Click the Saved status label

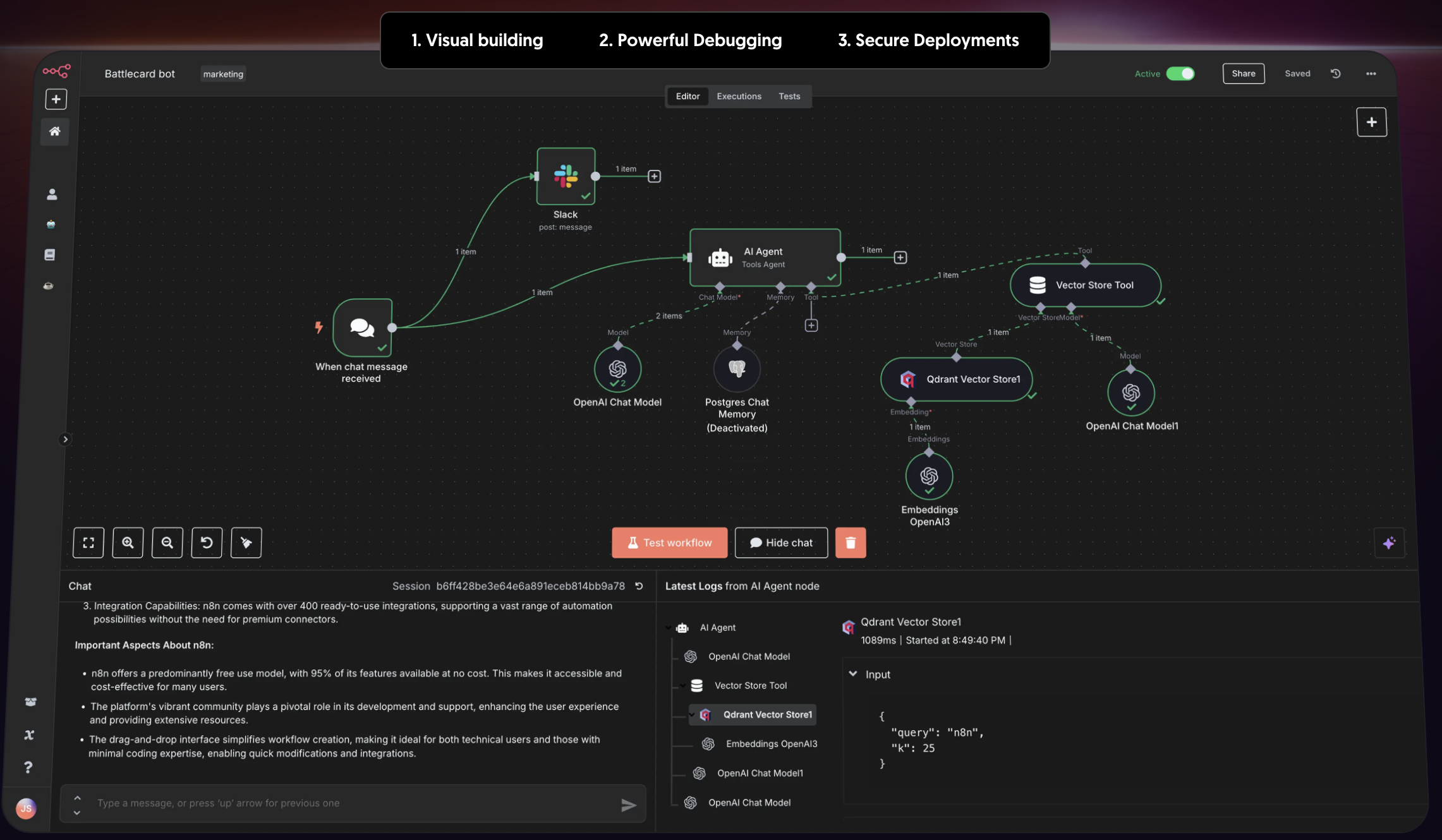coord(1297,73)
